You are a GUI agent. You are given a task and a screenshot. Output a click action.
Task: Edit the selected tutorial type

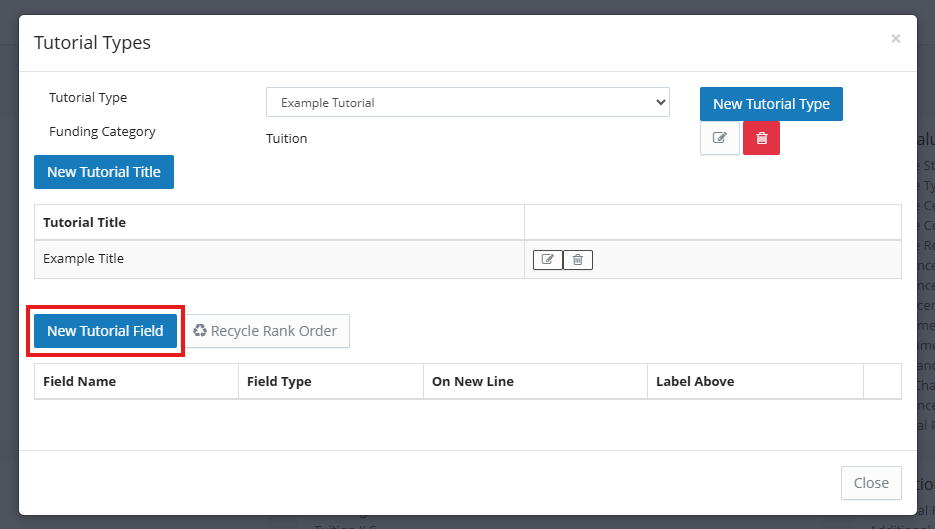(x=719, y=138)
